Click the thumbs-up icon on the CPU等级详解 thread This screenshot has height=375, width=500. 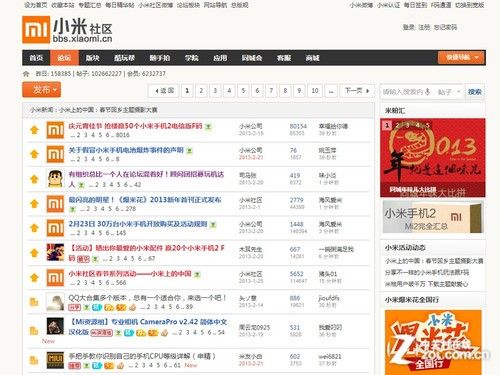coord(120,366)
